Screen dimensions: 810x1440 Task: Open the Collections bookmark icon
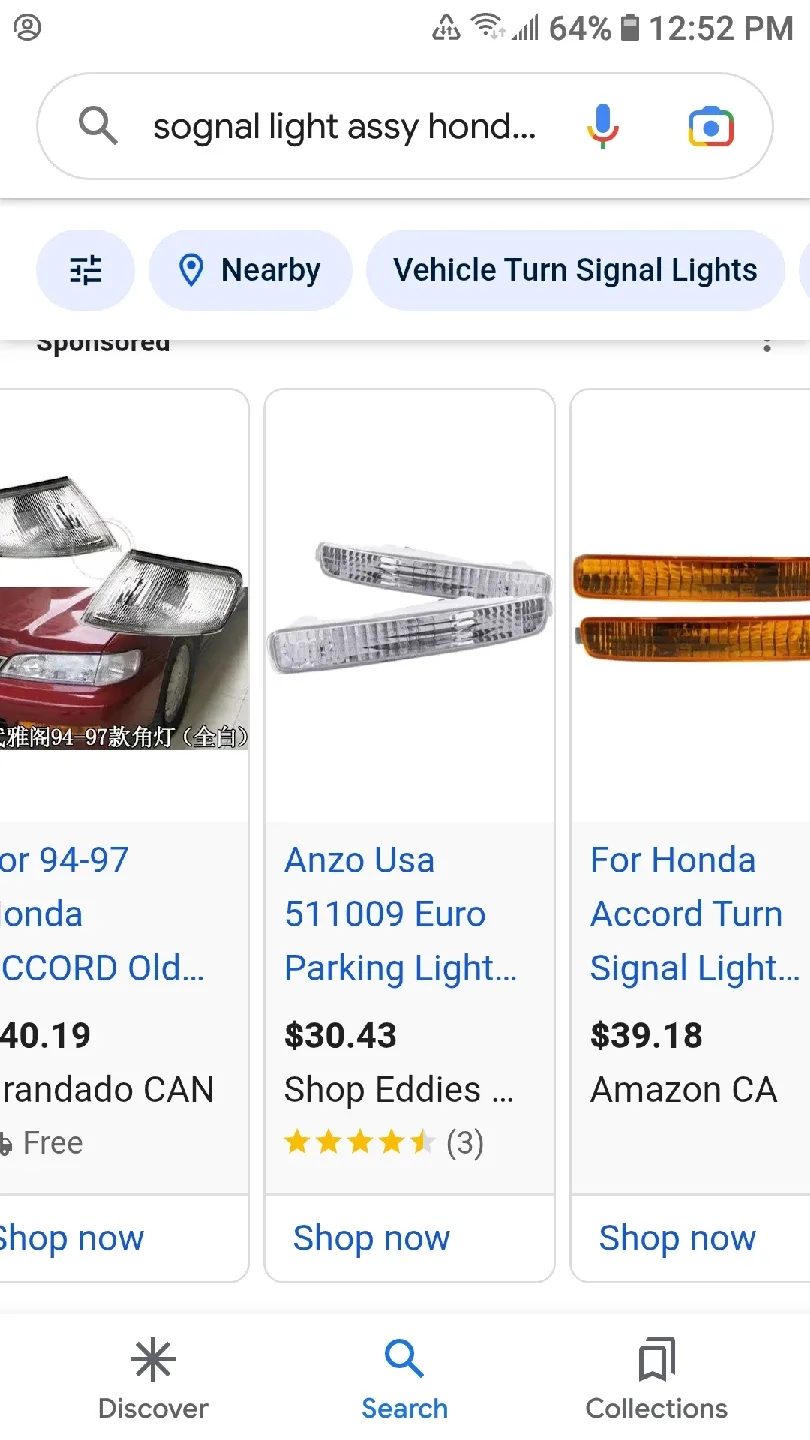(656, 1360)
